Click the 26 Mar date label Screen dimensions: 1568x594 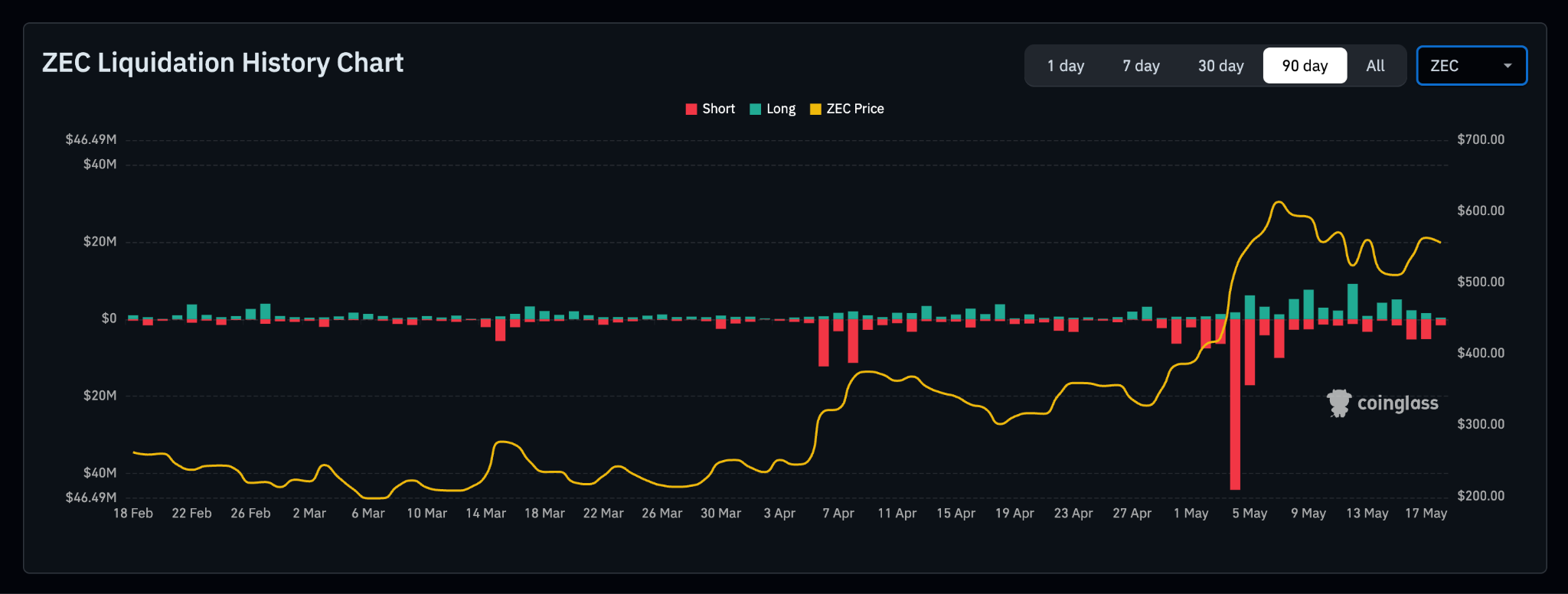661,513
